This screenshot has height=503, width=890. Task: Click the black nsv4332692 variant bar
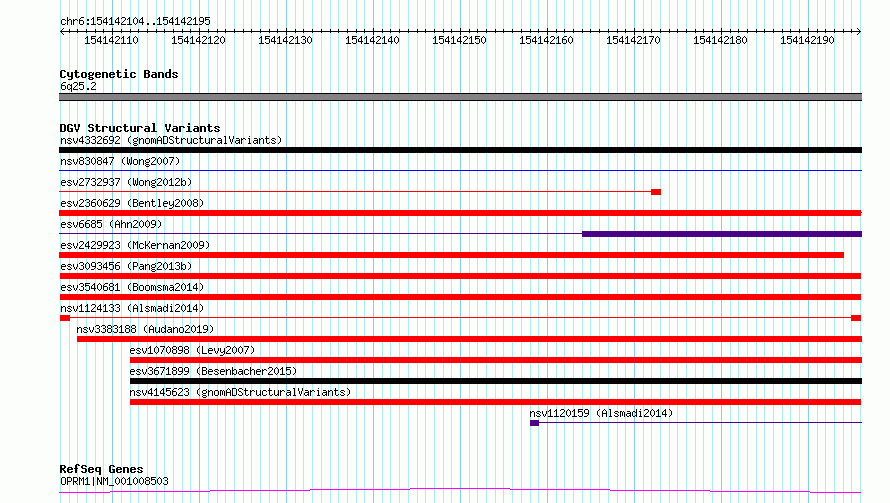(460, 150)
